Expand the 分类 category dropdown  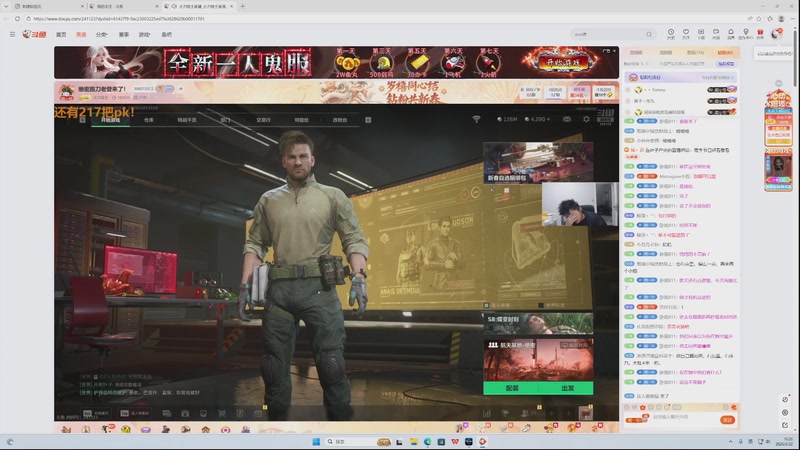tap(102, 35)
